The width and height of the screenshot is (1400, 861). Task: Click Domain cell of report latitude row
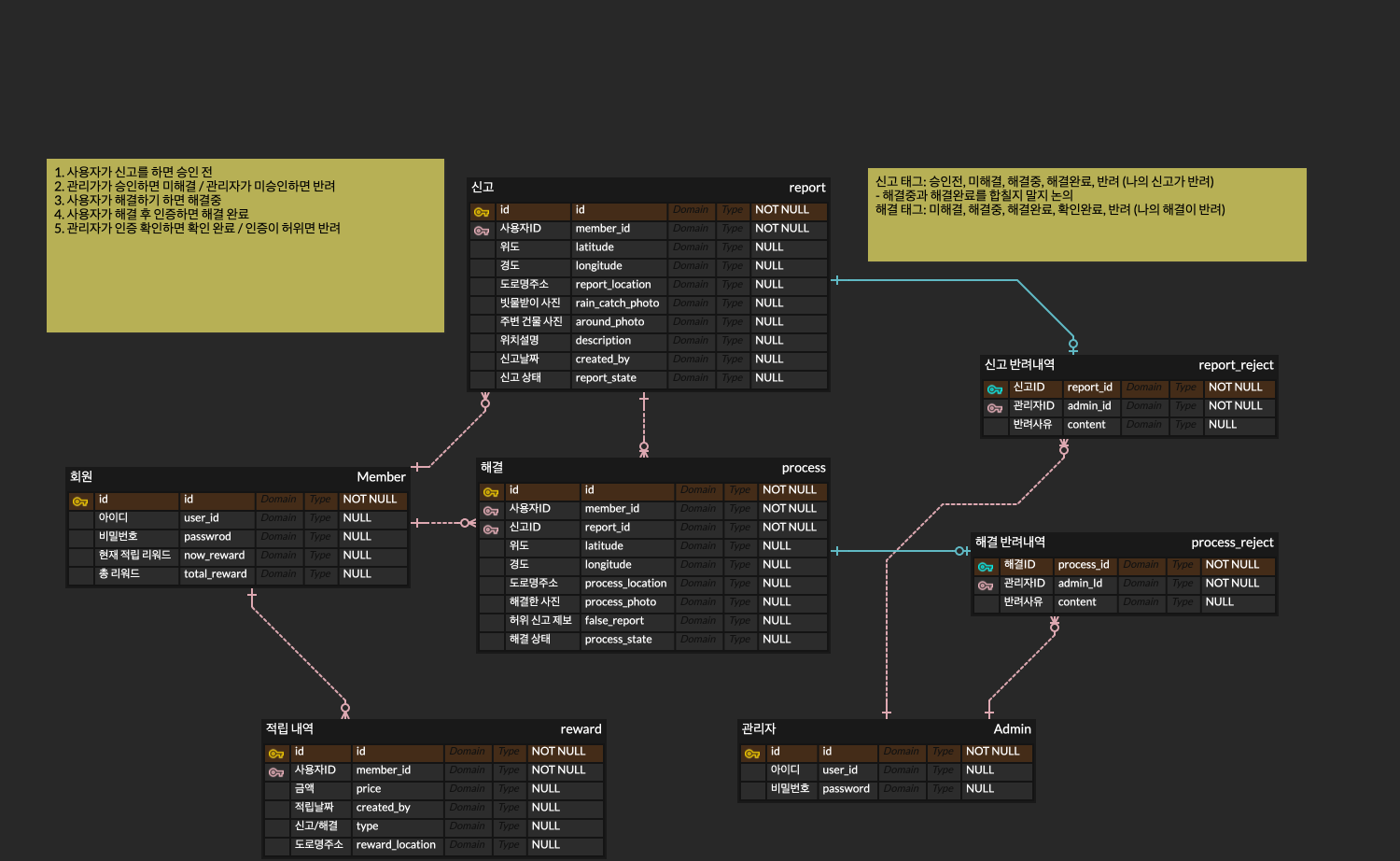coord(691,247)
